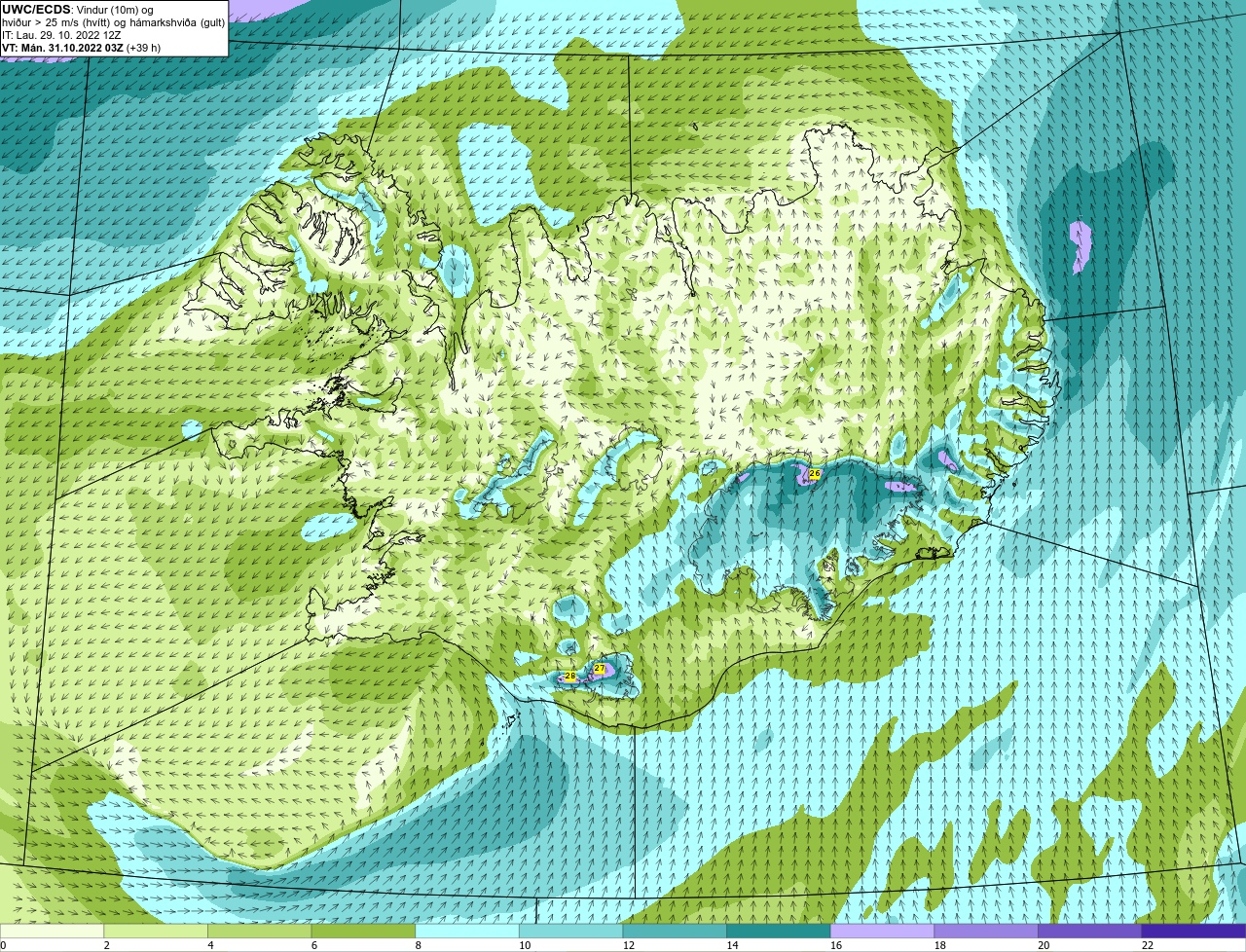Select the 14–16 m/s dark teal swatch
The height and width of the screenshot is (952, 1246).
(x=779, y=931)
